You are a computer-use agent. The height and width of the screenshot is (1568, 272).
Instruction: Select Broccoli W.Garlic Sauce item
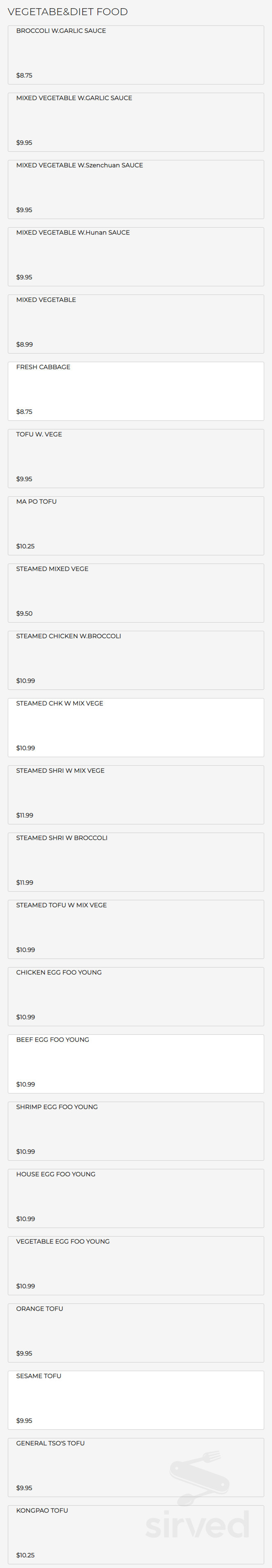(x=136, y=55)
